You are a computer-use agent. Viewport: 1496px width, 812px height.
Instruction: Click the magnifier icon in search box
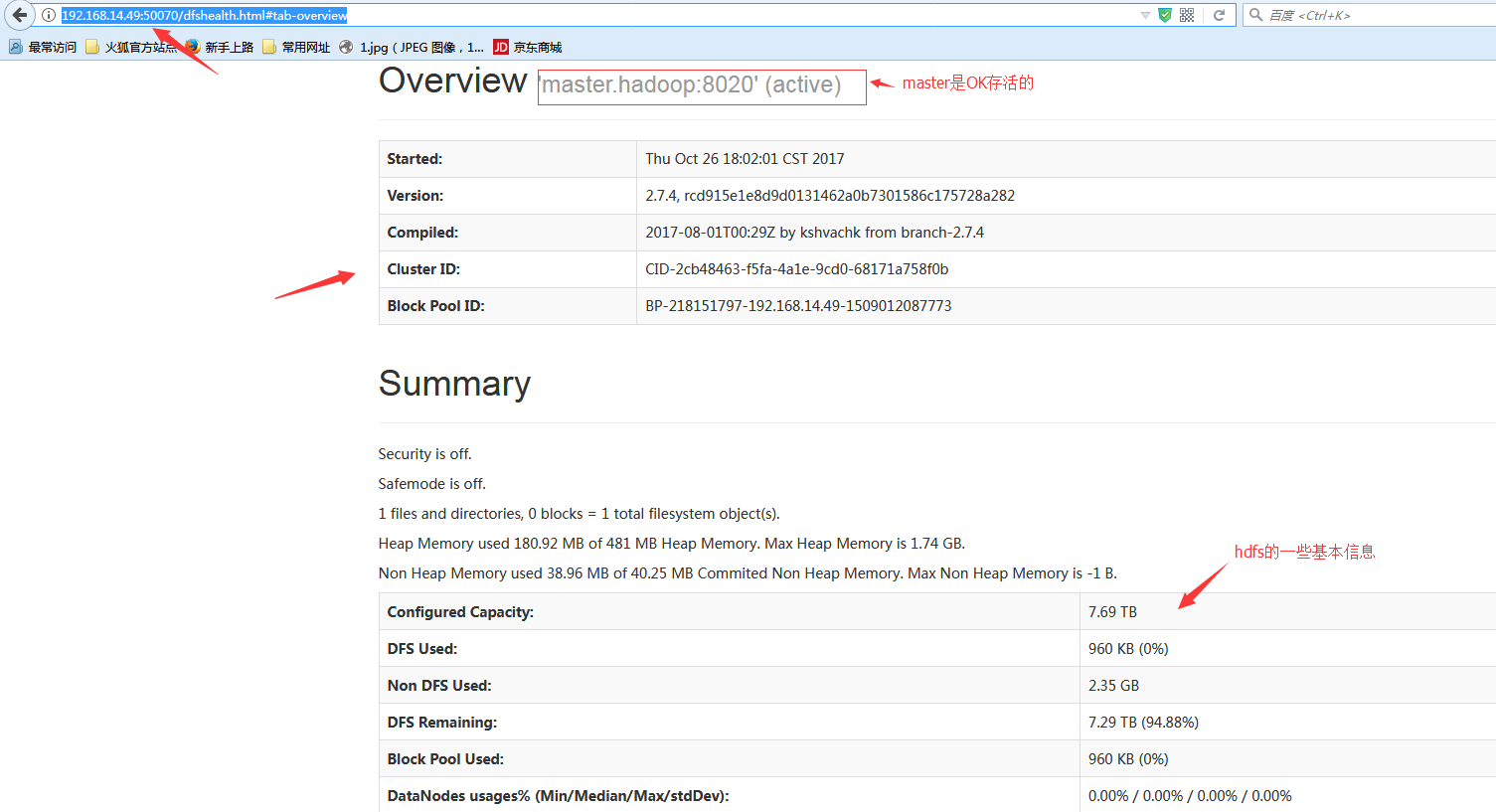(1255, 15)
